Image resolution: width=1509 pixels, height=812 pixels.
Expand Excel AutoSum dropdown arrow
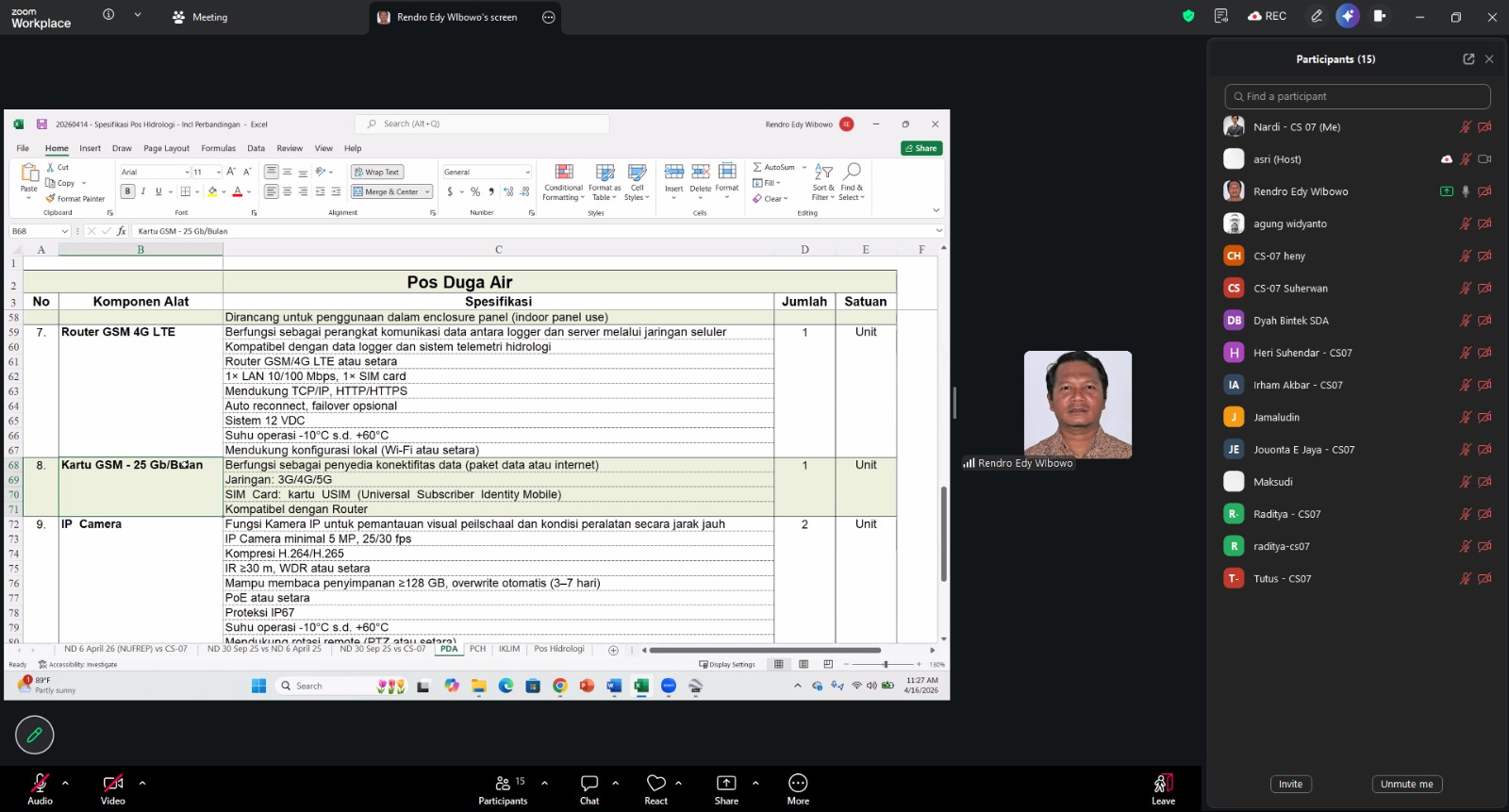click(804, 167)
